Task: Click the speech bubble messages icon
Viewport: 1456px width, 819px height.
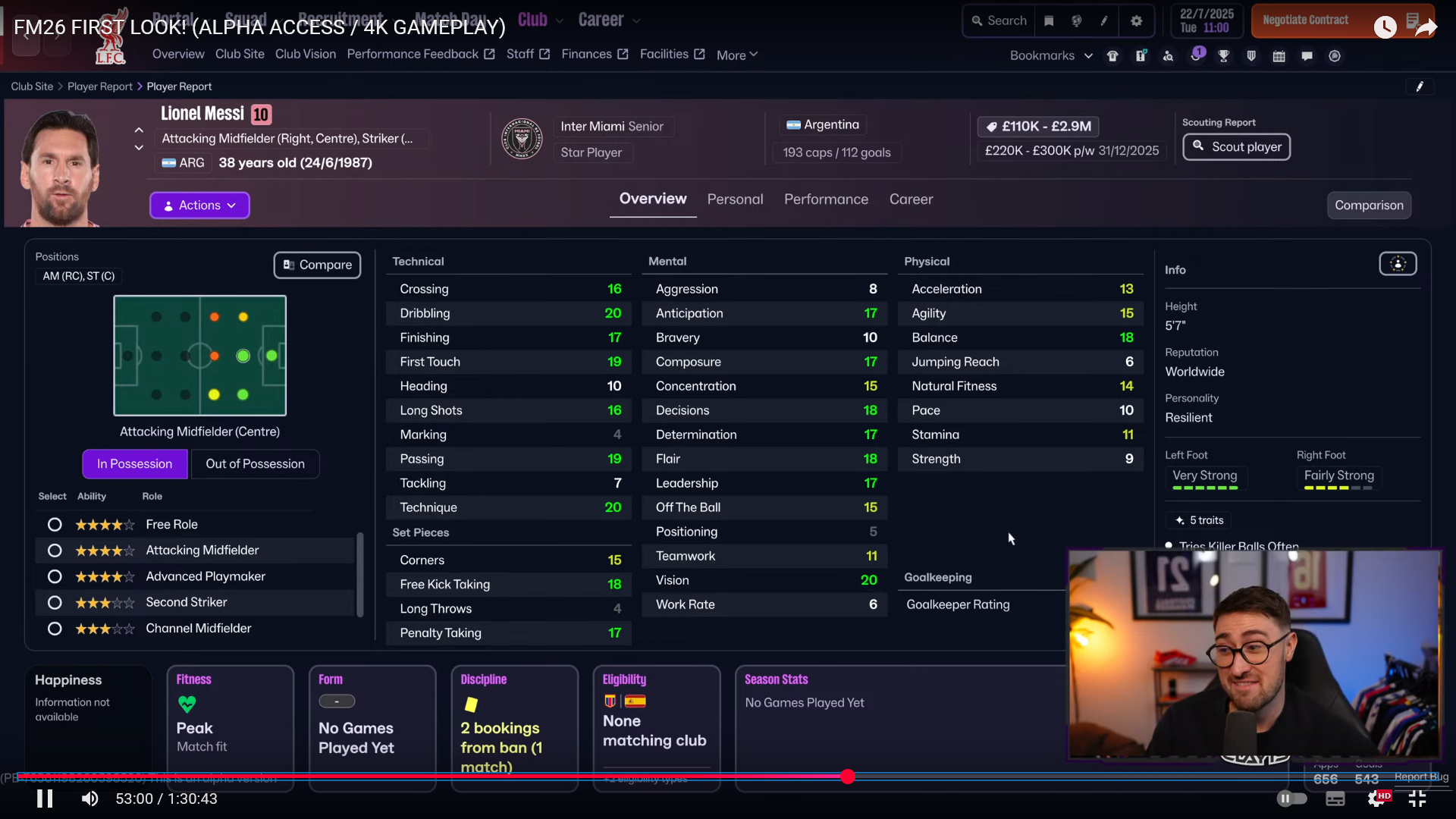Action: click(1307, 56)
